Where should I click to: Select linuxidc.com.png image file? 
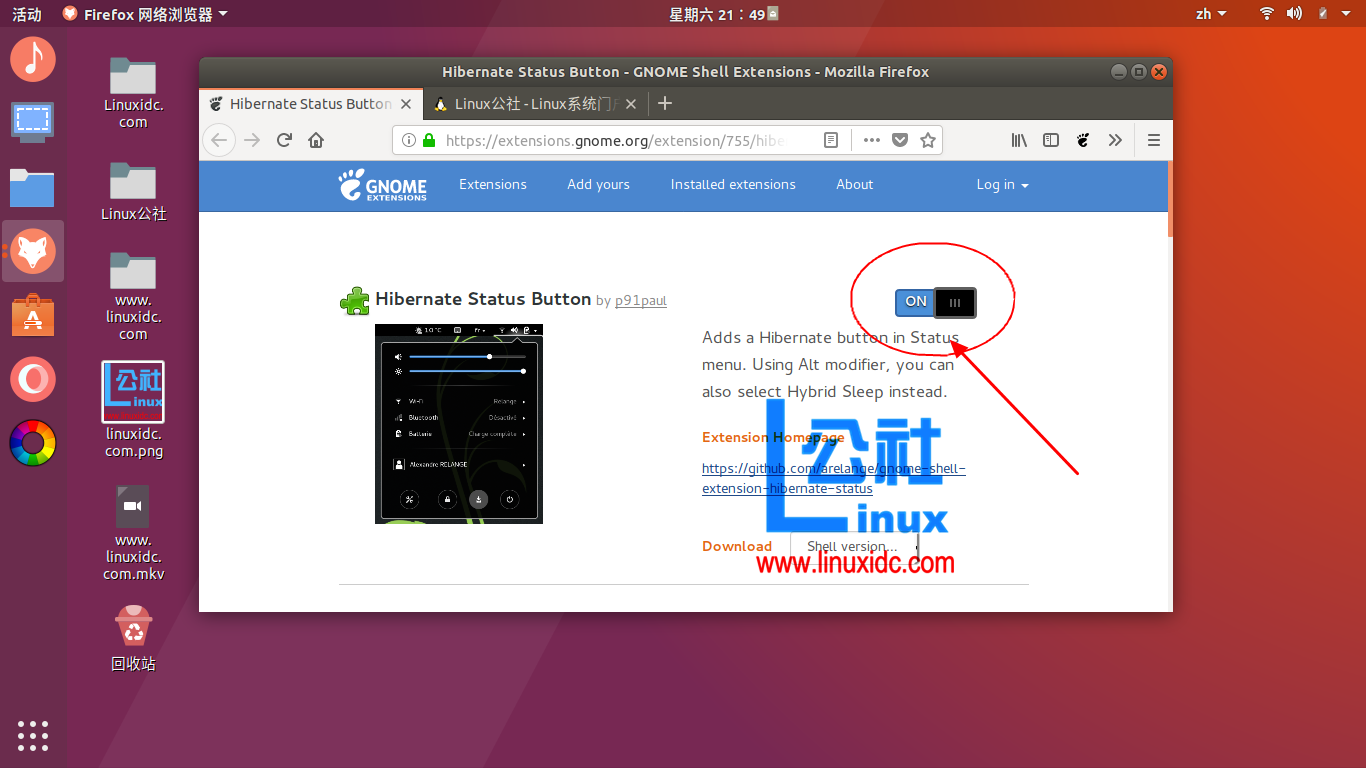tap(133, 410)
